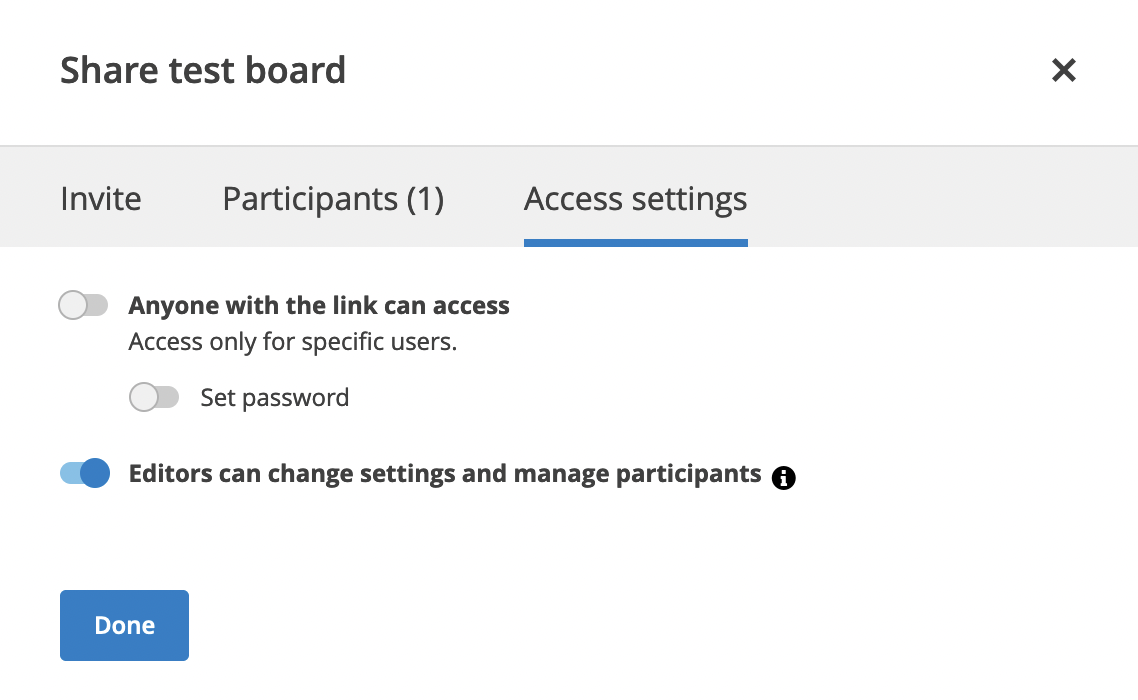
Task: Disable the Editors can change settings switch
Action: (x=85, y=473)
